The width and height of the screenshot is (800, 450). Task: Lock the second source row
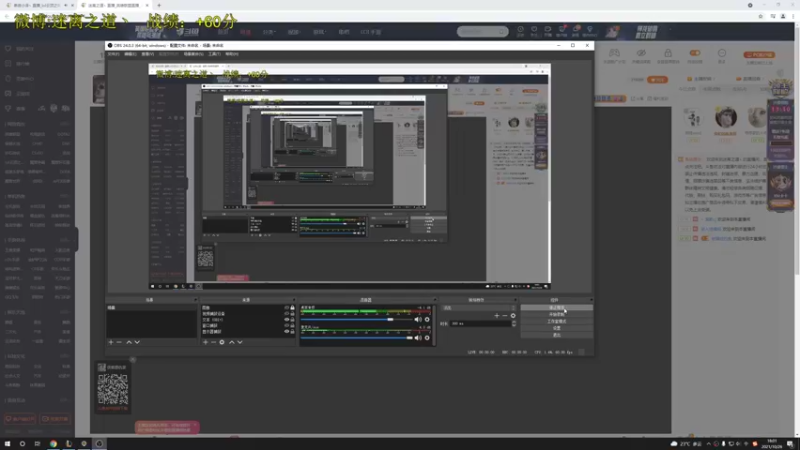coord(292,314)
